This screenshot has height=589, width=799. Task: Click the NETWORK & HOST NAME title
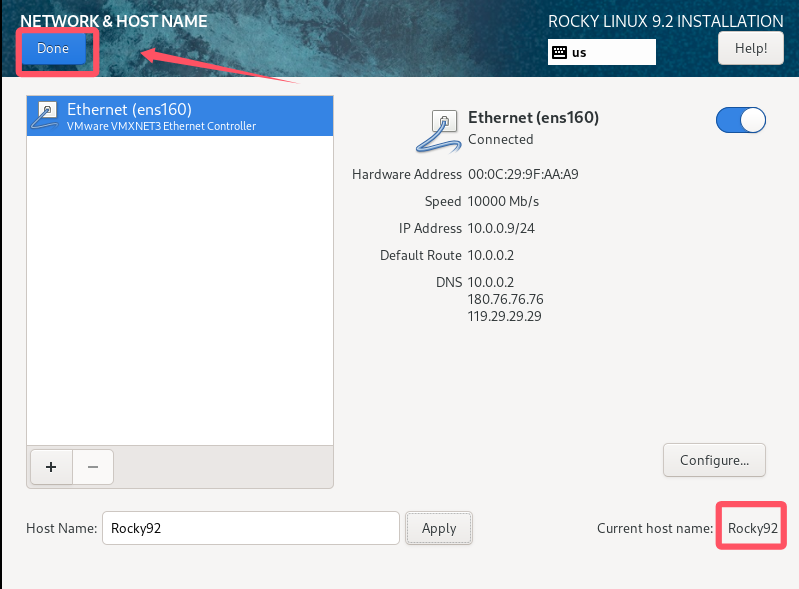[x=114, y=21]
